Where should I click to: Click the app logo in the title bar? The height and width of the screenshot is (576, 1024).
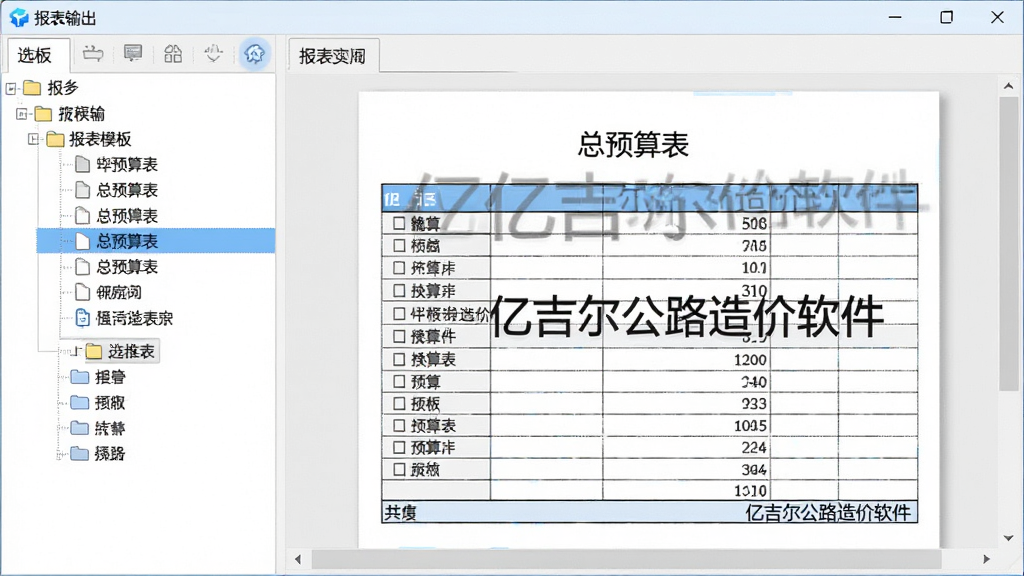19,18
